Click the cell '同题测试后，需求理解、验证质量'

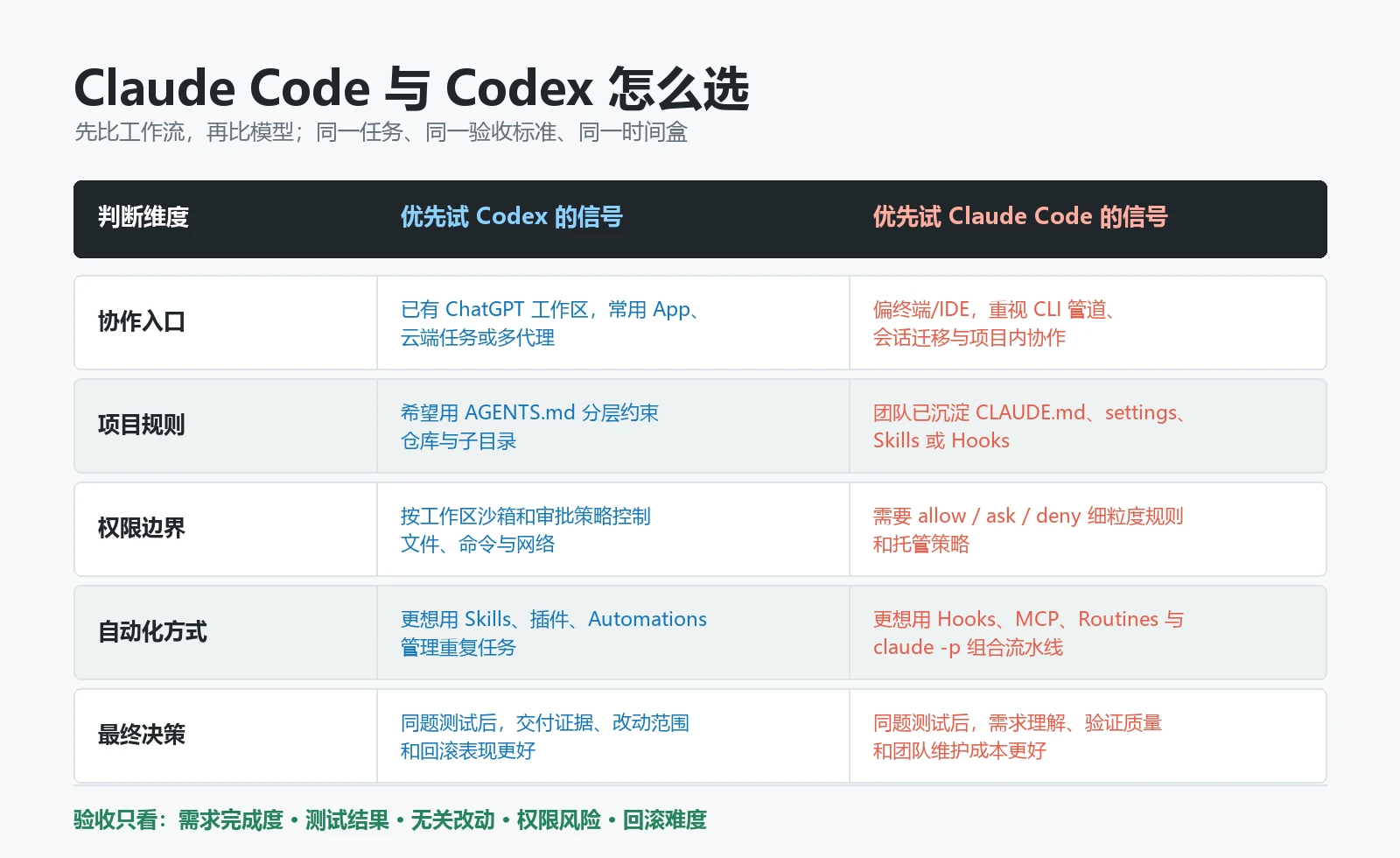click(1088, 736)
